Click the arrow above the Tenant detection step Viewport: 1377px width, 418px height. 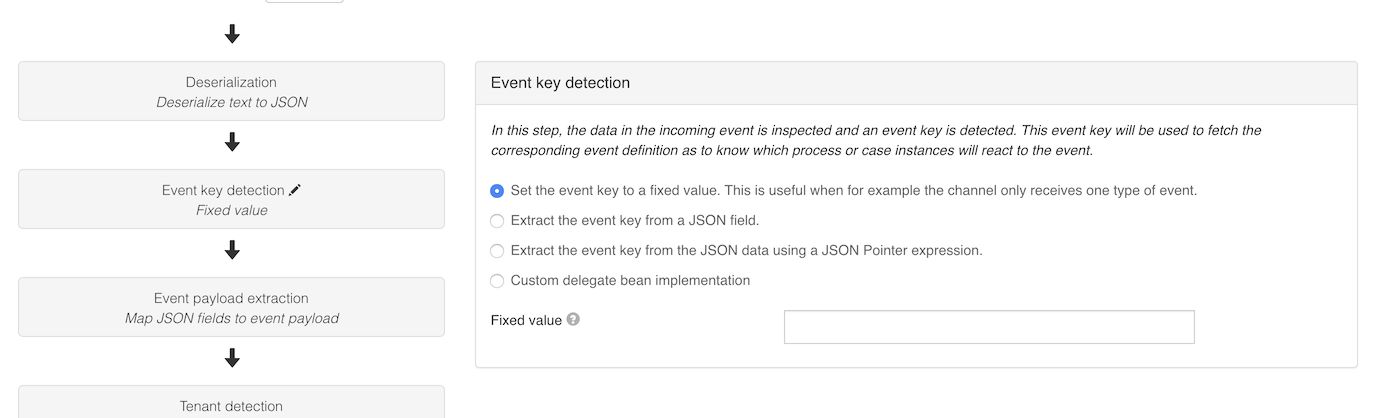click(x=232, y=358)
